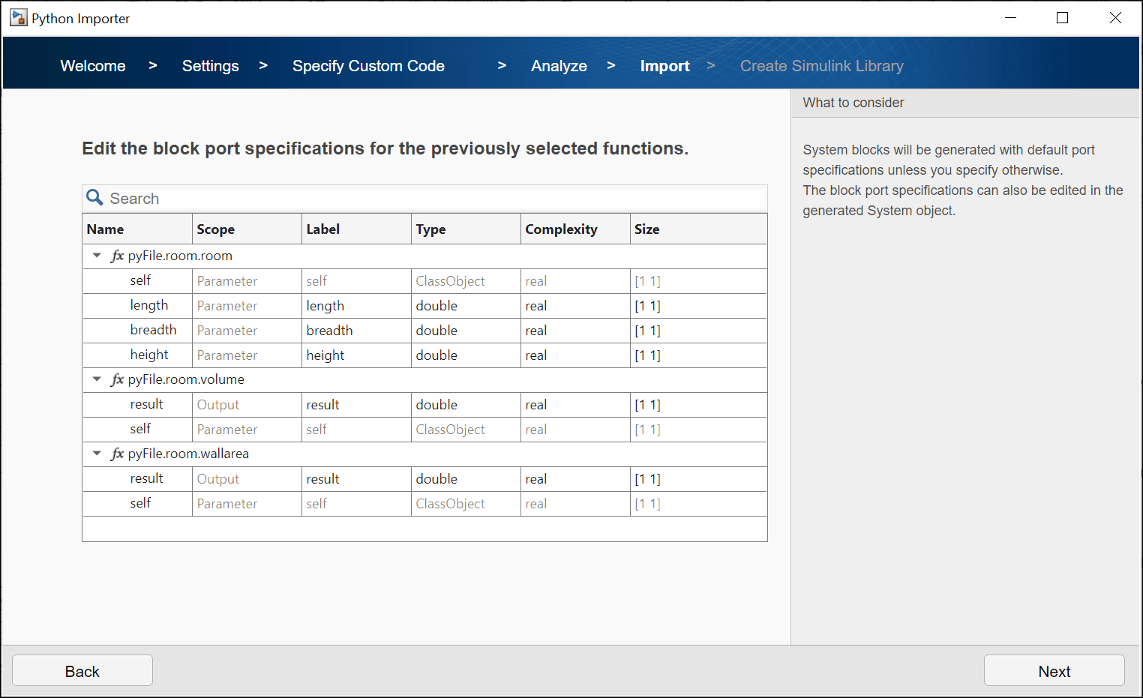The height and width of the screenshot is (698, 1143).
Task: Open the Type cell for height
Action: click(x=466, y=355)
